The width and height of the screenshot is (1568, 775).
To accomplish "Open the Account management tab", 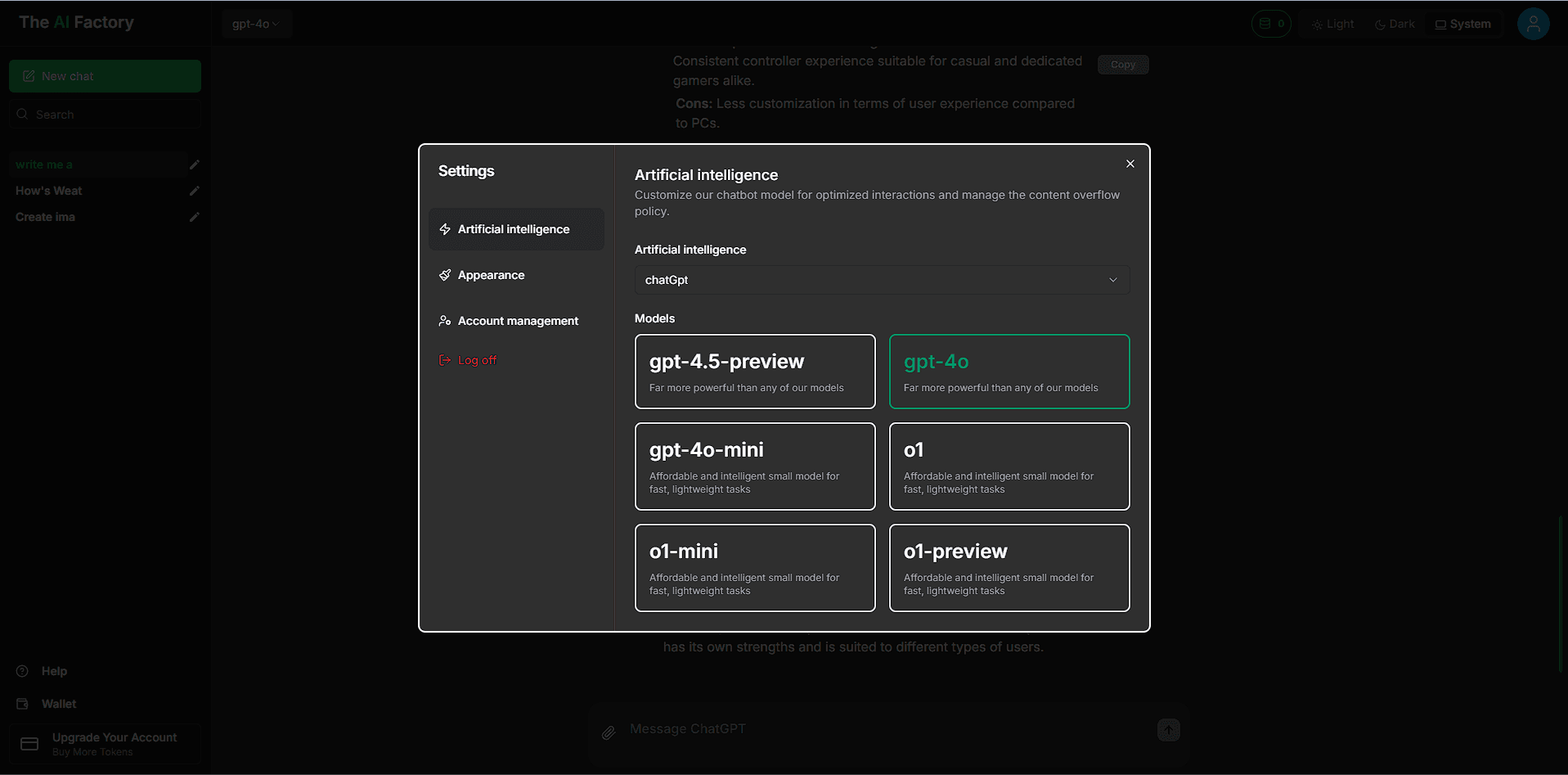I will click(x=516, y=321).
